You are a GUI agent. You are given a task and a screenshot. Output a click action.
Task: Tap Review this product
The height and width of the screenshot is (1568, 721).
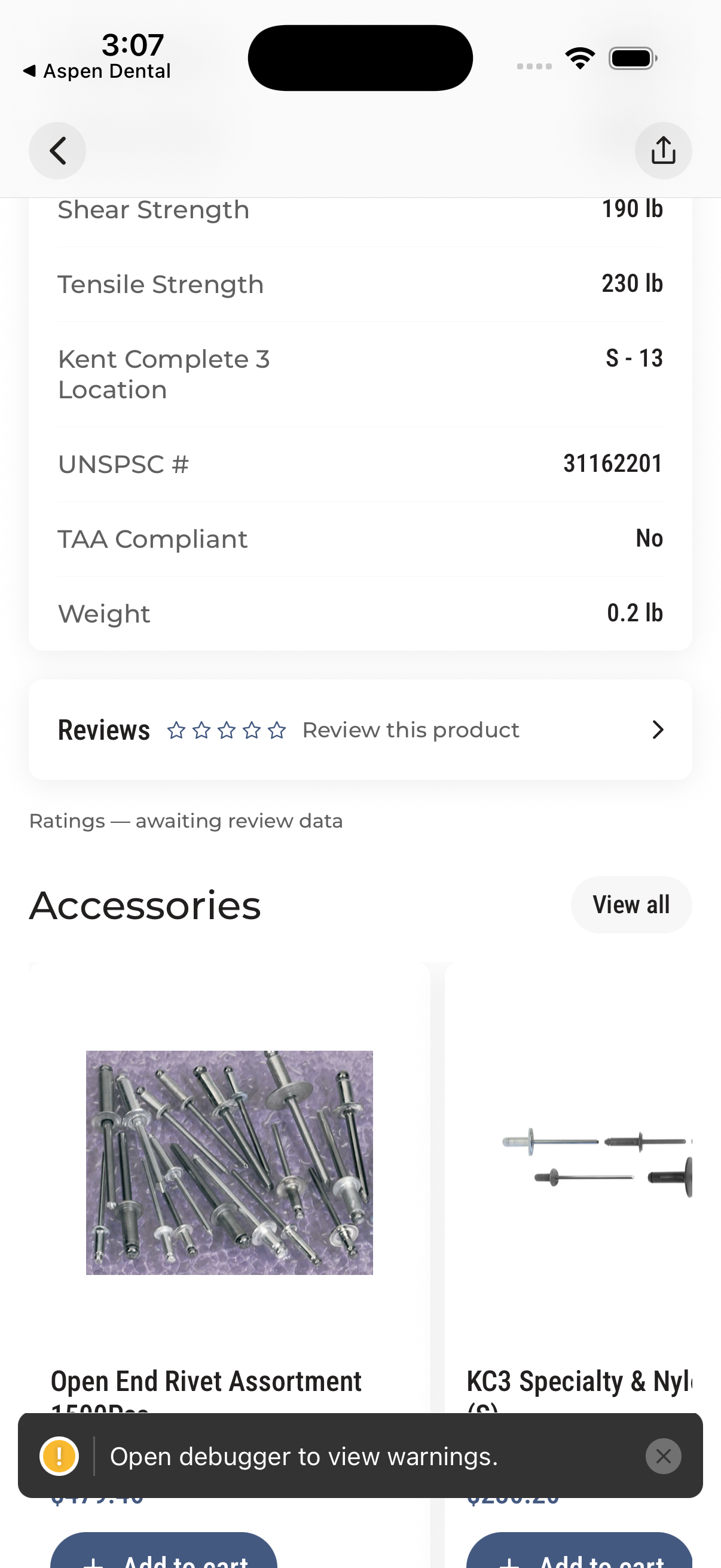[411, 730]
